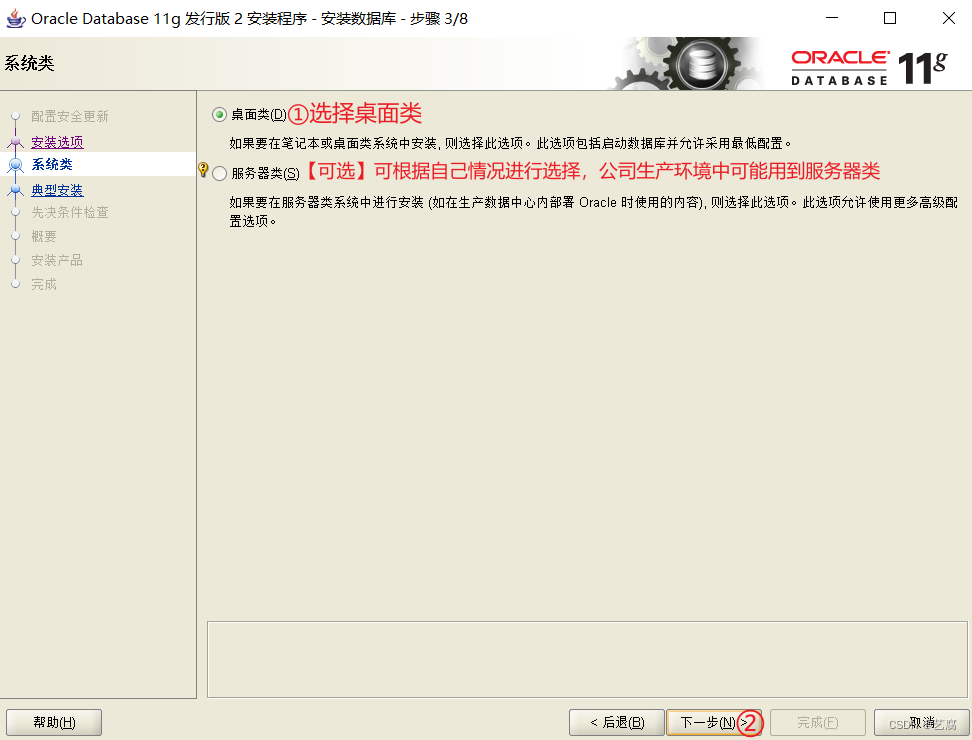Click the 取消 button
The width and height of the screenshot is (972, 740).
coord(920,722)
